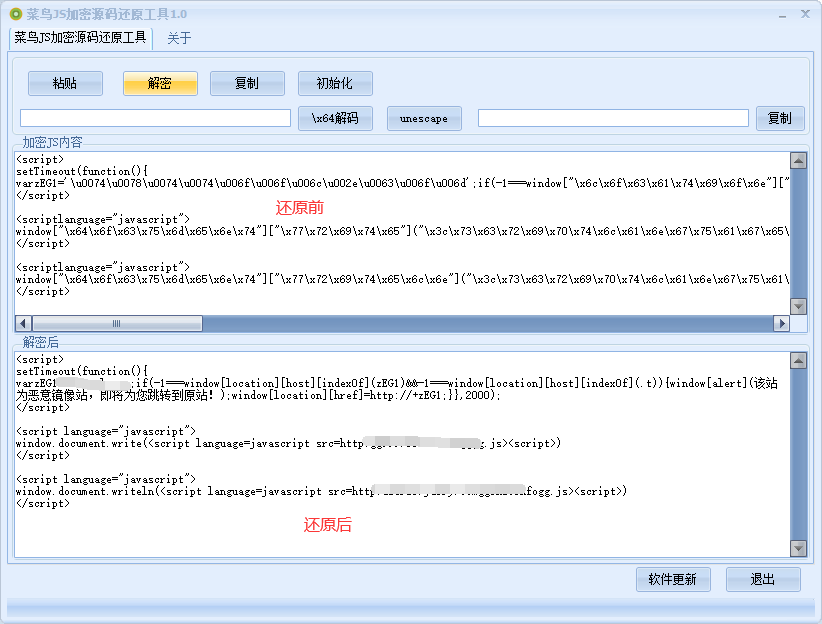Image resolution: width=822 pixels, height=624 pixels.
Task: Select the 菜鸟JS加密源码还原工具 tab
Action: pyautogui.click(x=80, y=38)
